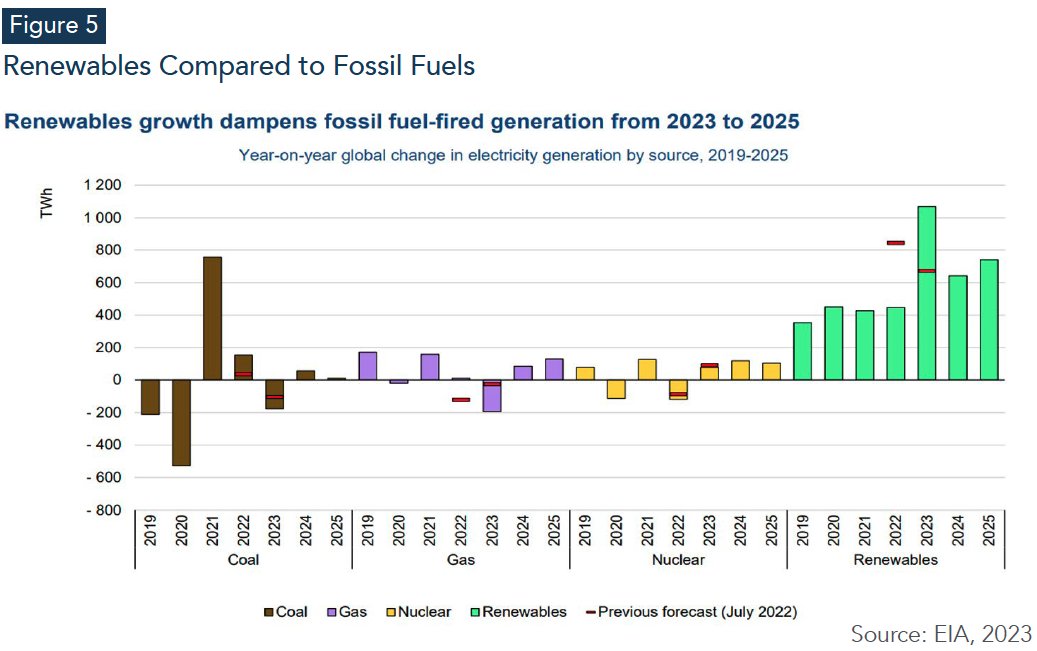
Task: Click the 'Renewables' legend text
Action: 524,613
